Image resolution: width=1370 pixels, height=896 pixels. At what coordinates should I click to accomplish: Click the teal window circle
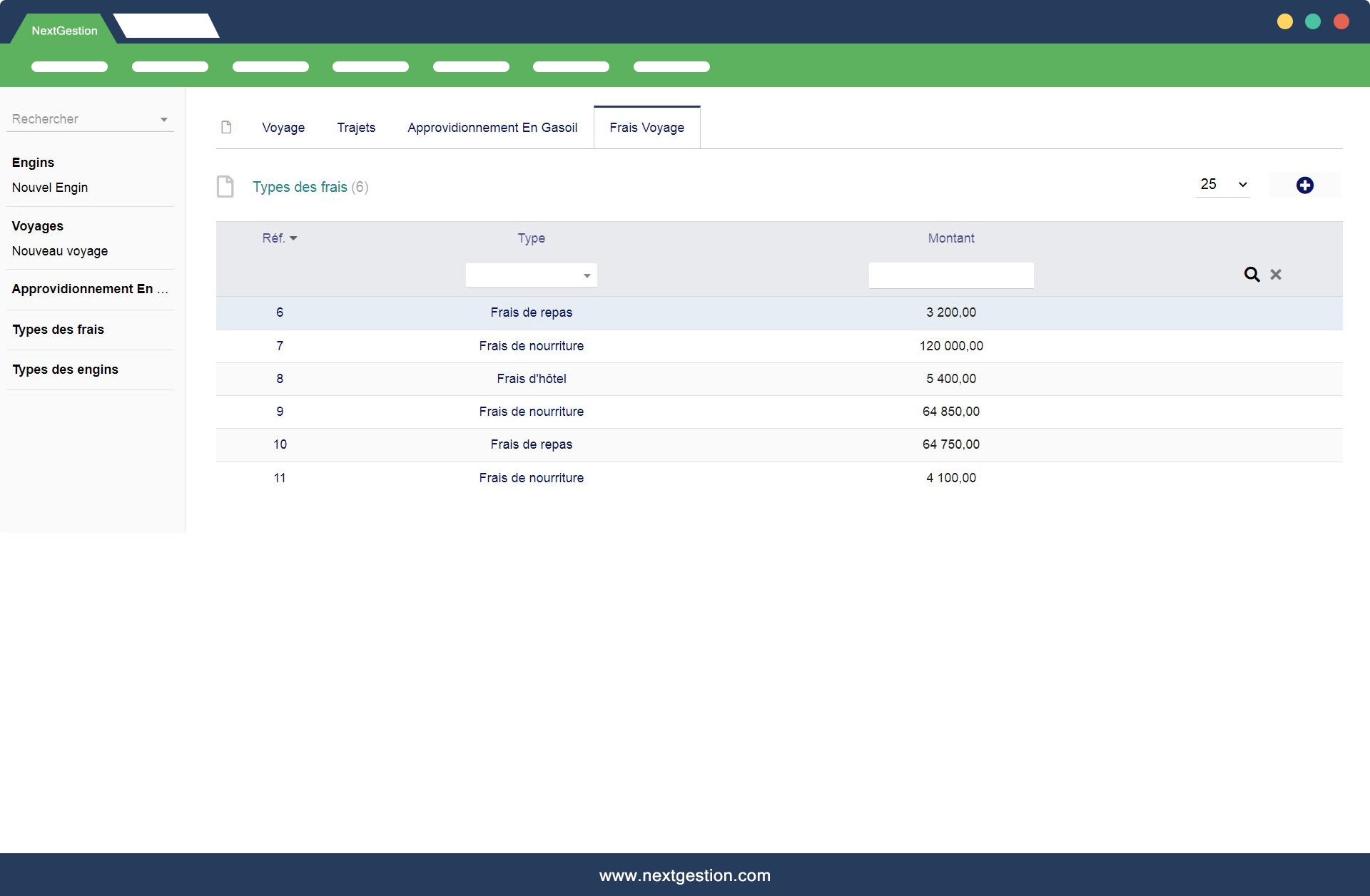(x=1313, y=21)
